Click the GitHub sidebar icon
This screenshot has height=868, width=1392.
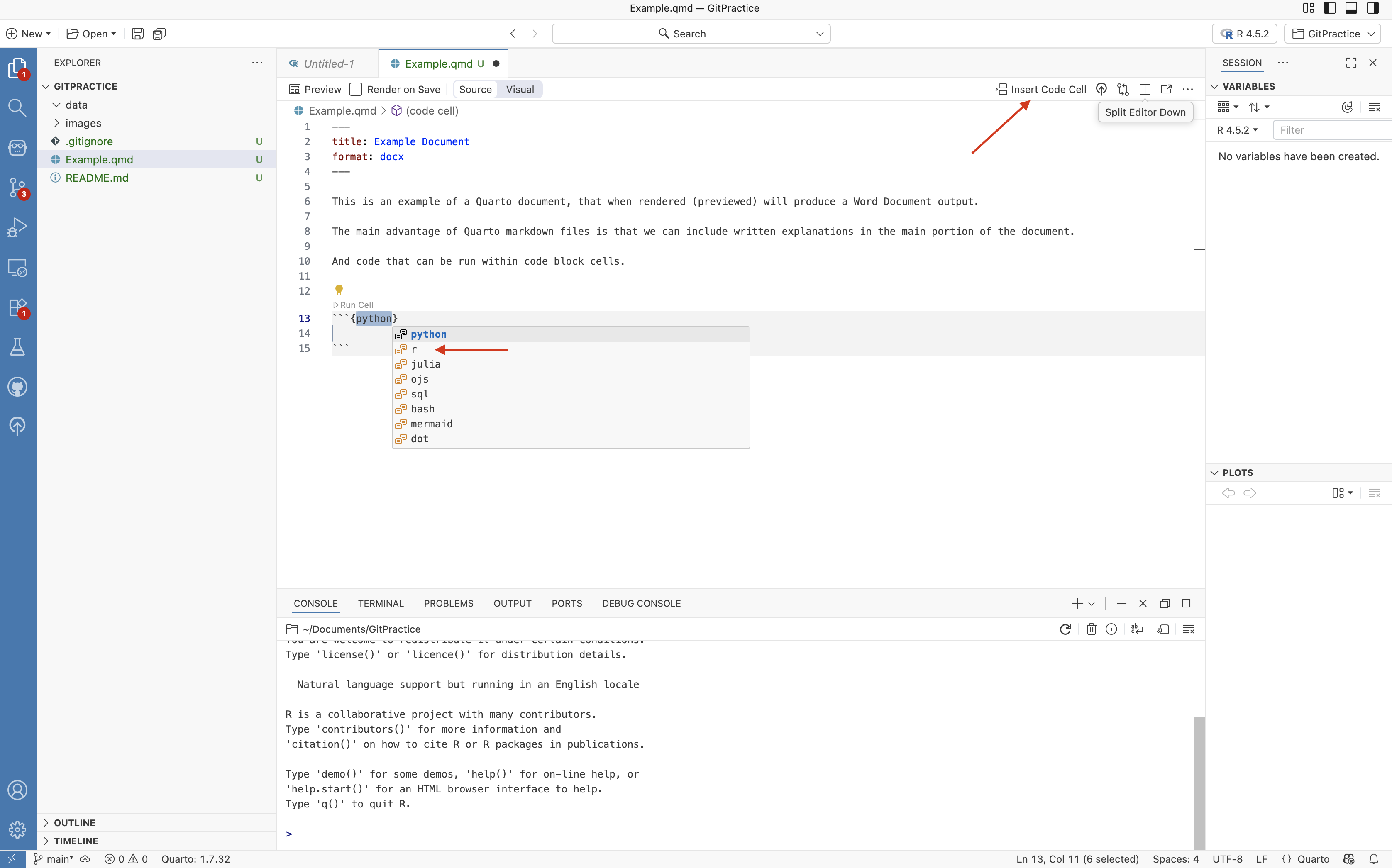[x=17, y=387]
